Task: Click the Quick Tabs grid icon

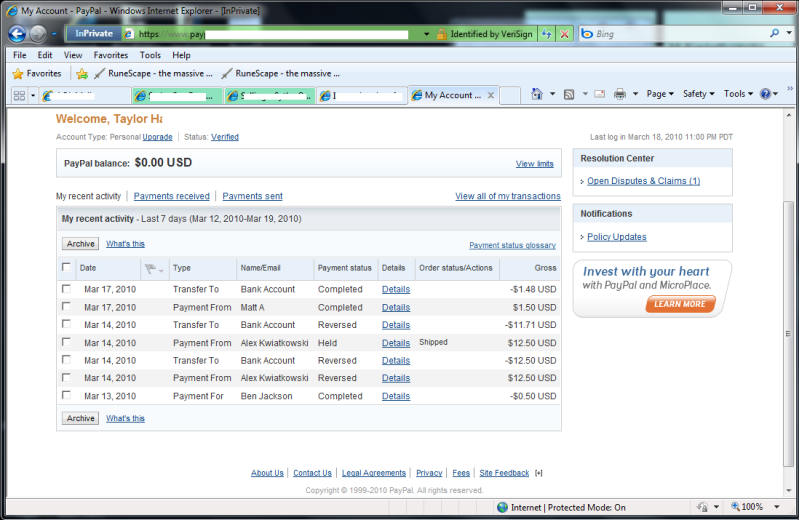Action: (x=19, y=95)
